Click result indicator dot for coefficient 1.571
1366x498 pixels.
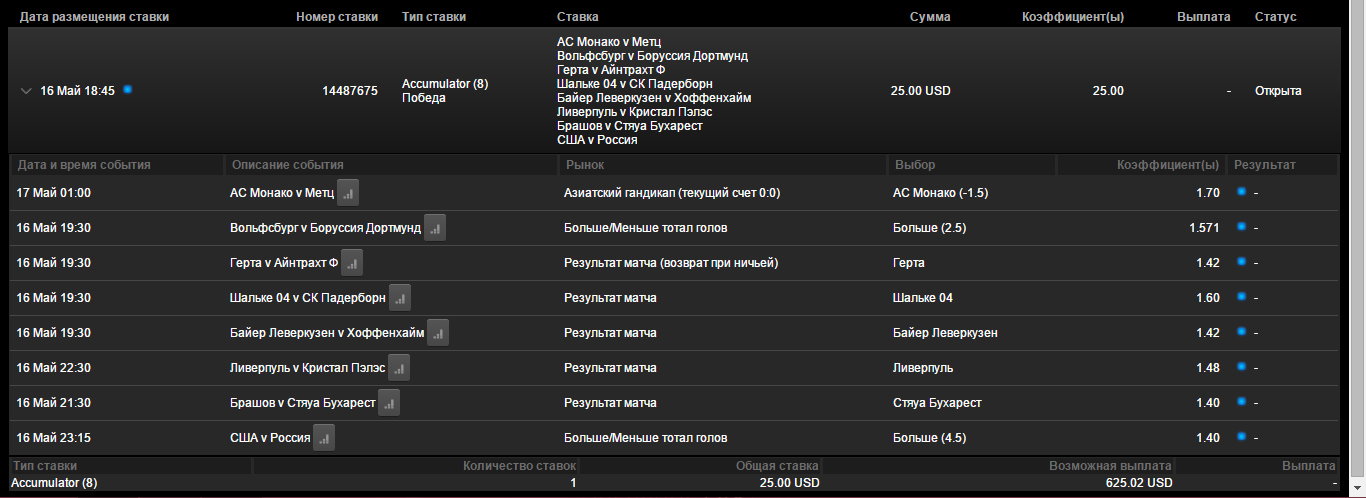point(1242,227)
